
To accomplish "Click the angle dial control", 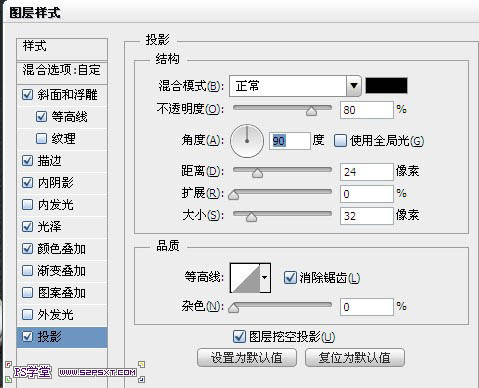I will (247, 141).
